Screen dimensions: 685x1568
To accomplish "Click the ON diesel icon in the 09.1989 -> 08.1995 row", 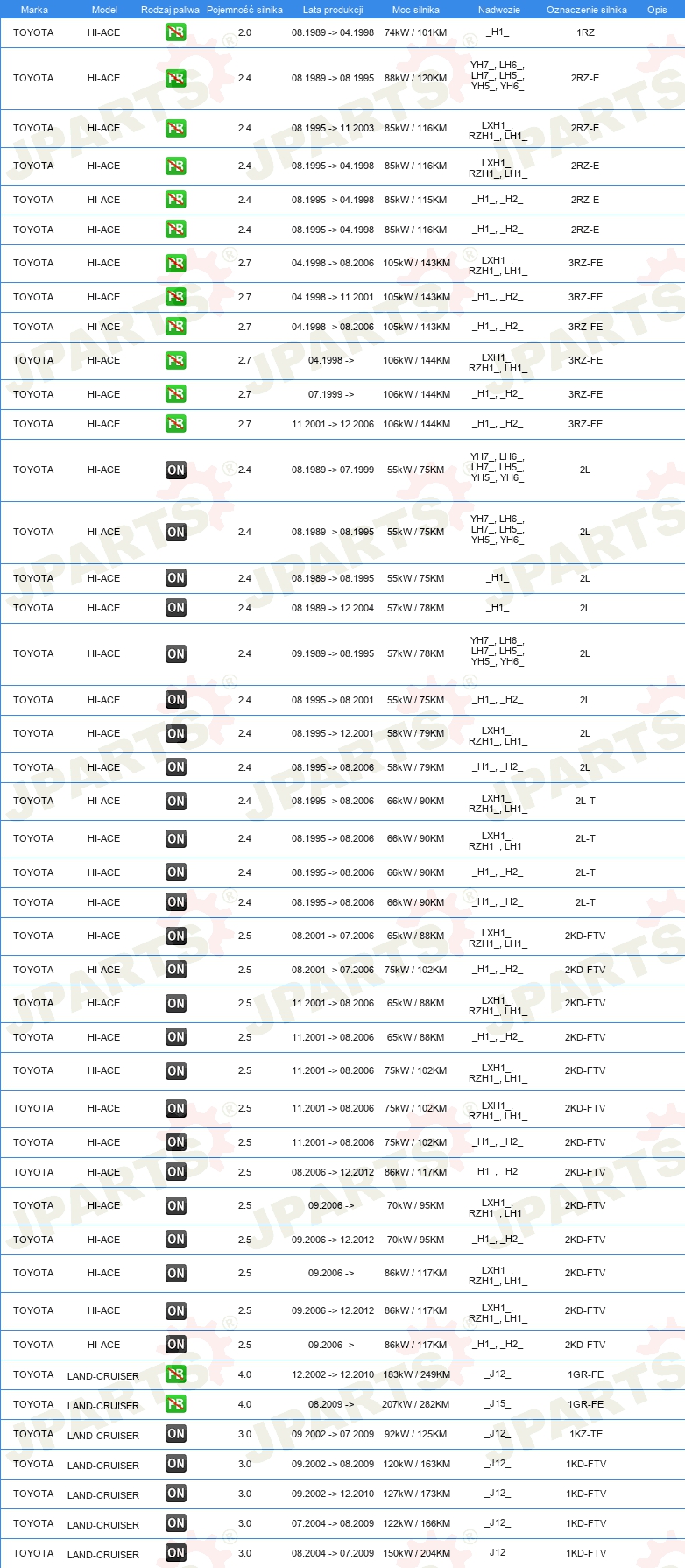I will click(176, 653).
